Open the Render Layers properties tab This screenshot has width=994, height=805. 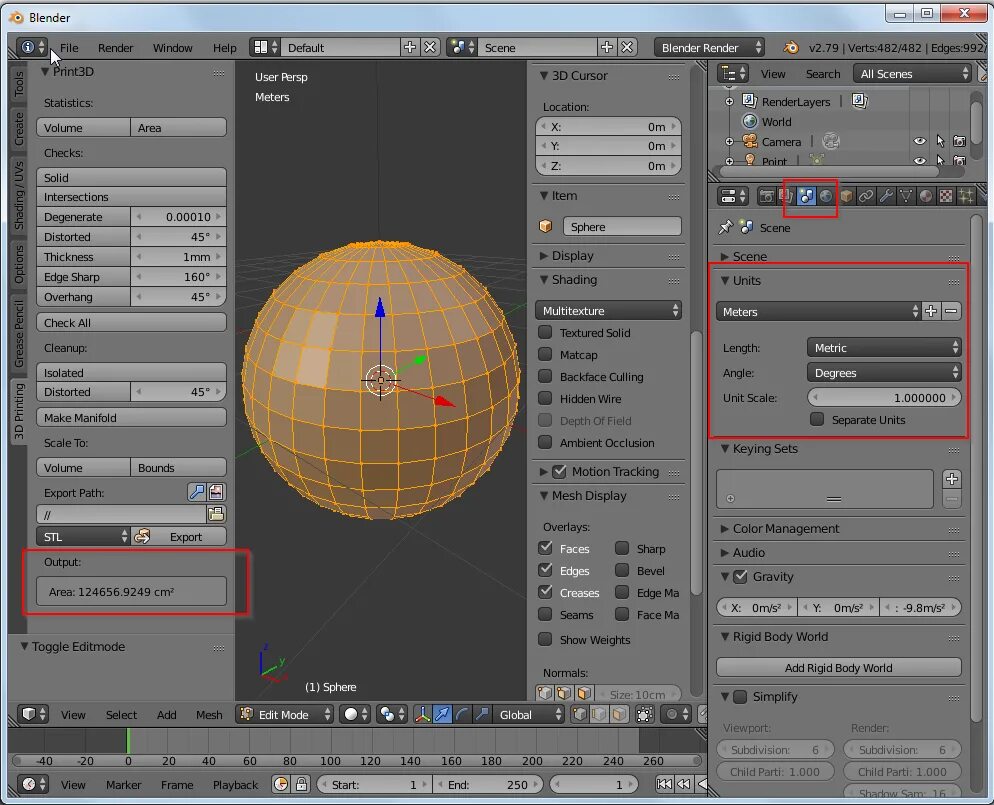point(786,196)
